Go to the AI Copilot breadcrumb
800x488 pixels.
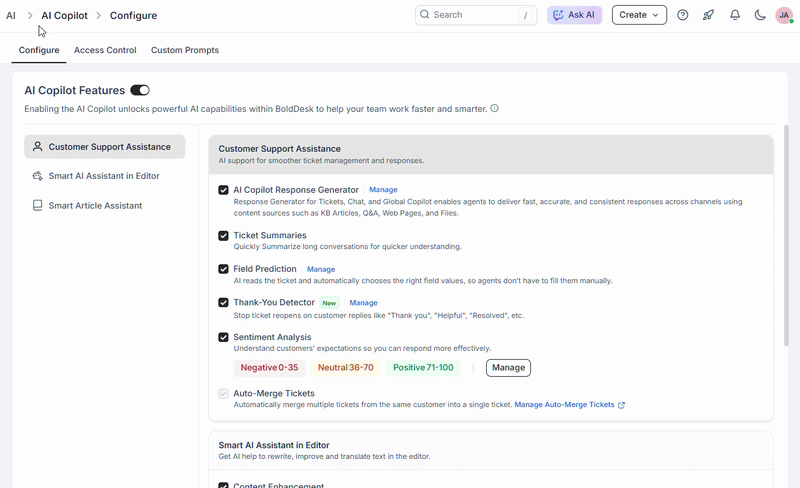tap(64, 15)
